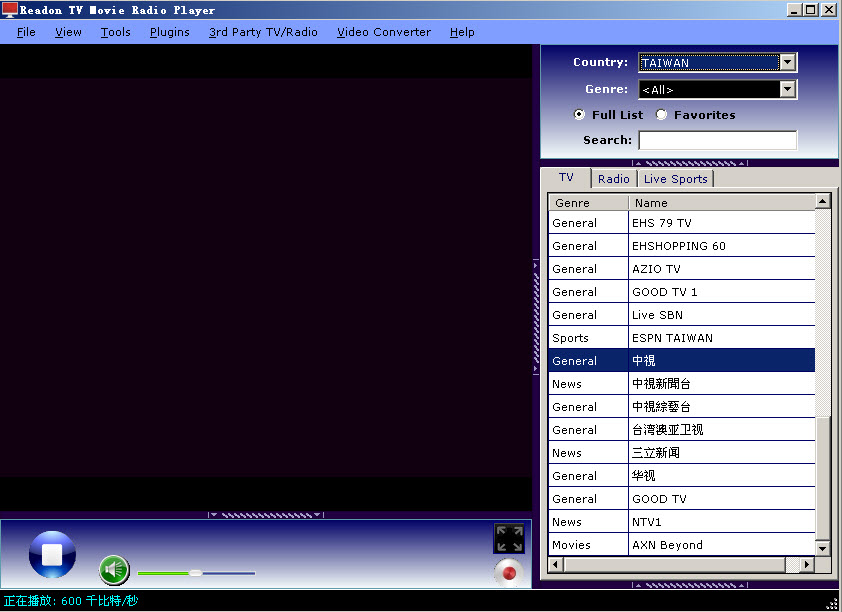Select the GOOD TV channel row

[x=681, y=499]
